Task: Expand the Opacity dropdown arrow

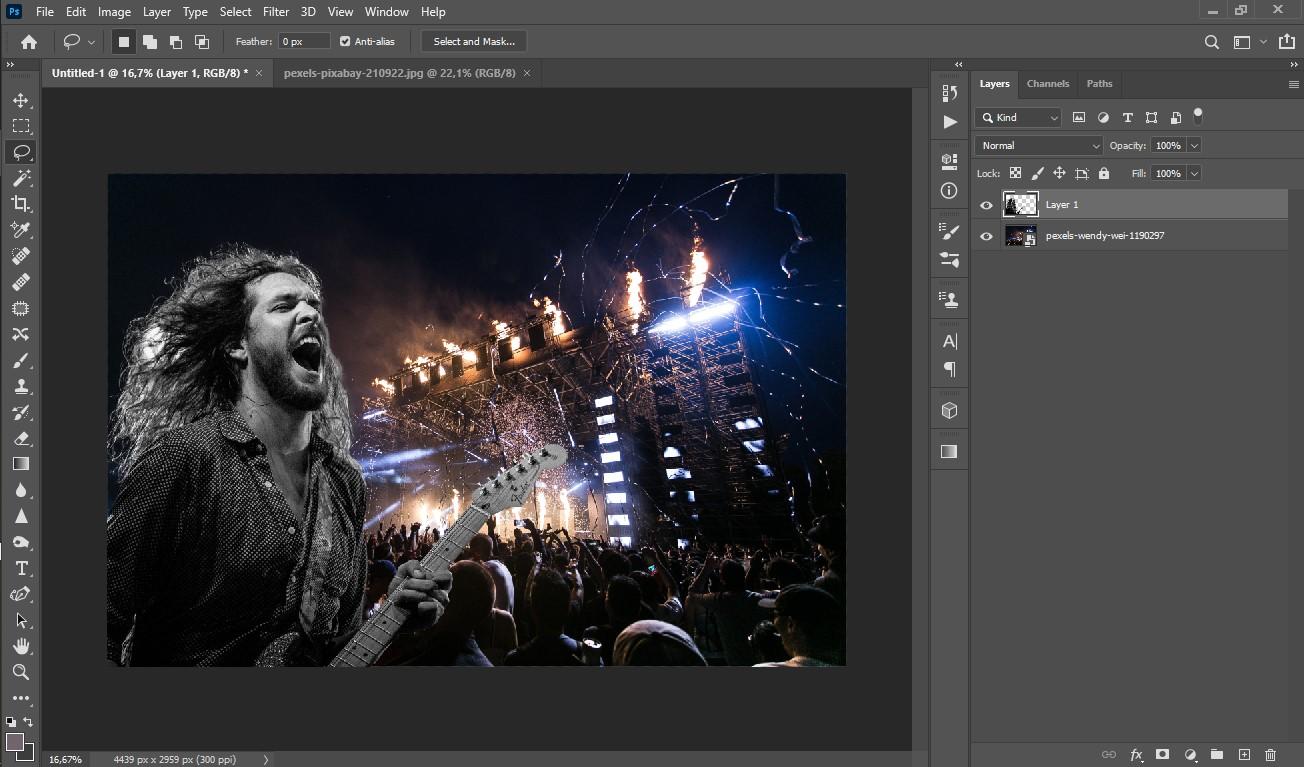Action: (x=1194, y=145)
